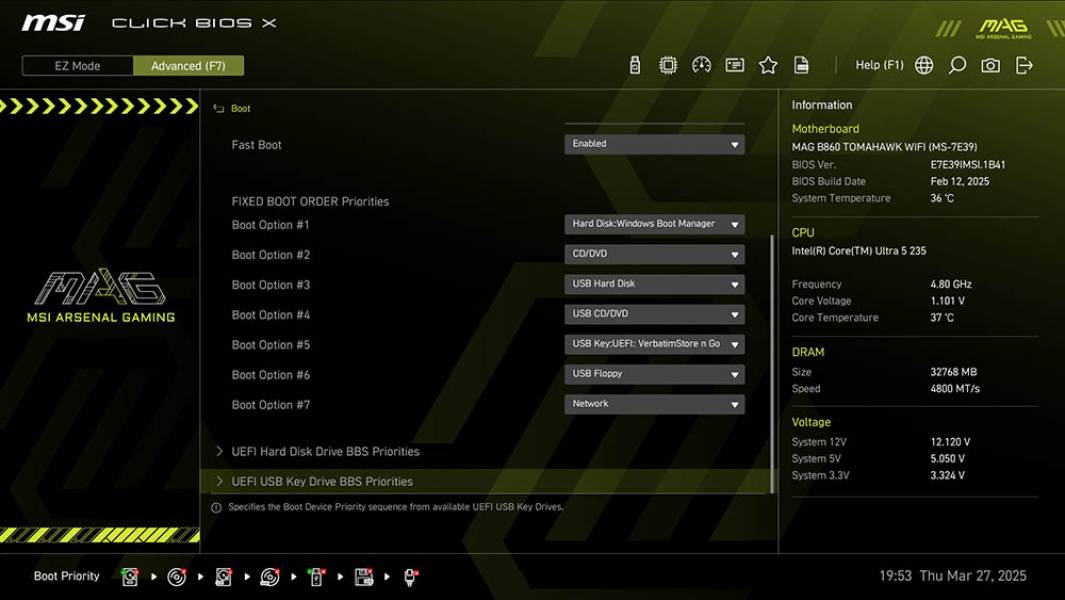The width and height of the screenshot is (1065, 600).
Task: Open the M-Flash USB drive icon
Action: tap(634, 65)
